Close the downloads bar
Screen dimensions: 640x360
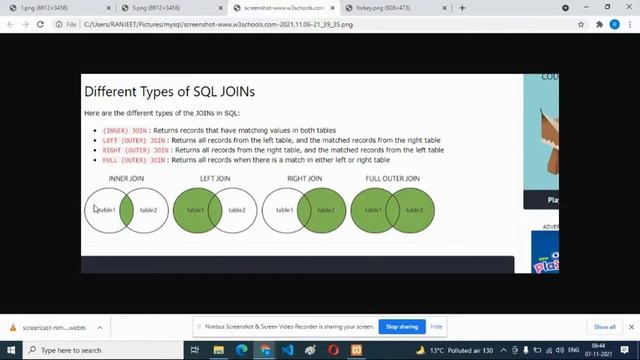(x=631, y=327)
